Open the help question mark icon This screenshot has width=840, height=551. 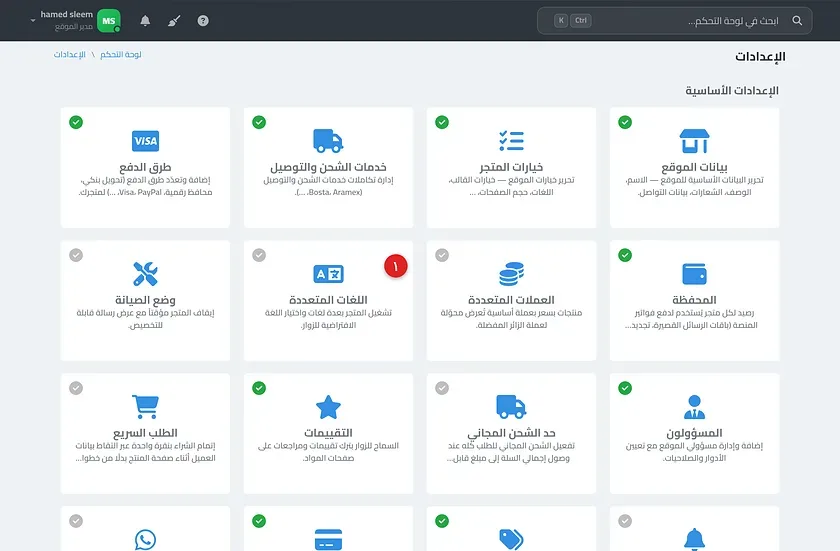[x=203, y=20]
